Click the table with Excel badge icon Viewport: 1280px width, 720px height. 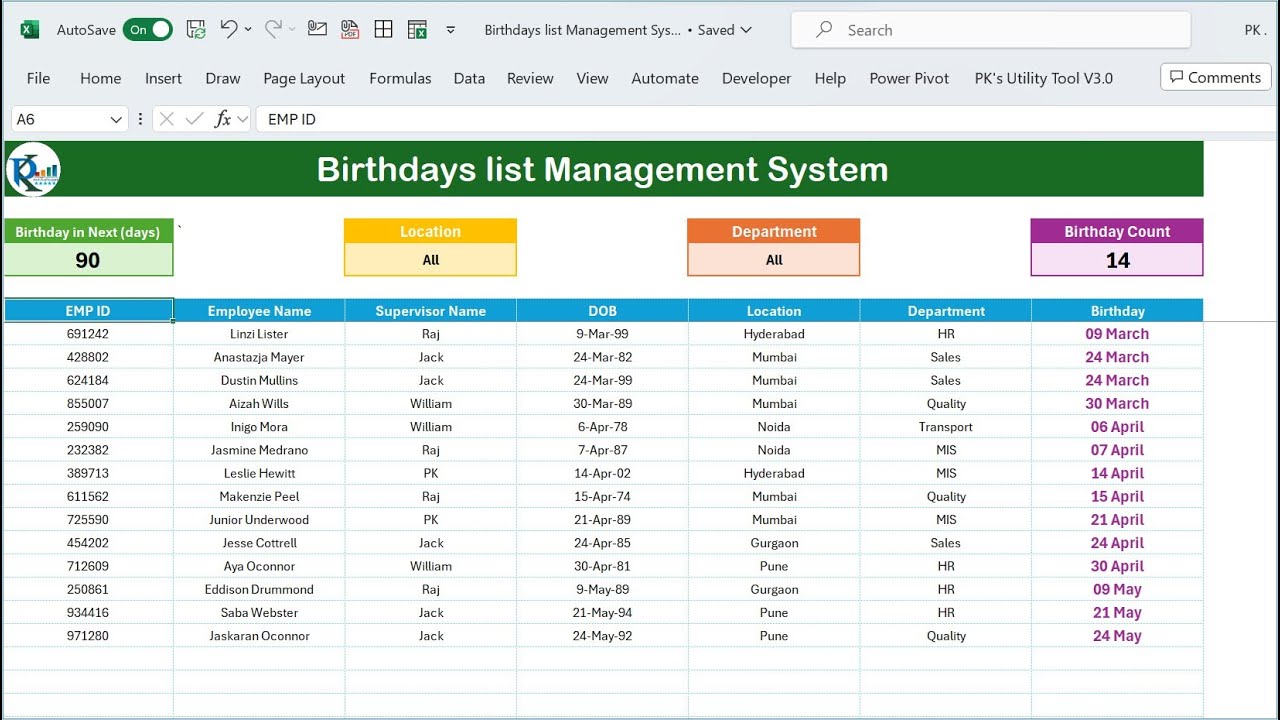[x=417, y=30]
